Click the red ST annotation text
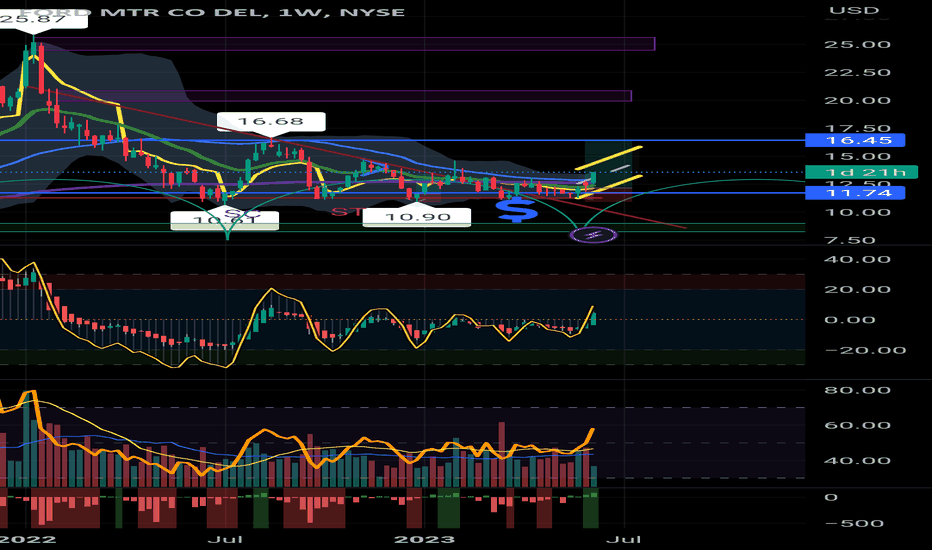 [347, 212]
